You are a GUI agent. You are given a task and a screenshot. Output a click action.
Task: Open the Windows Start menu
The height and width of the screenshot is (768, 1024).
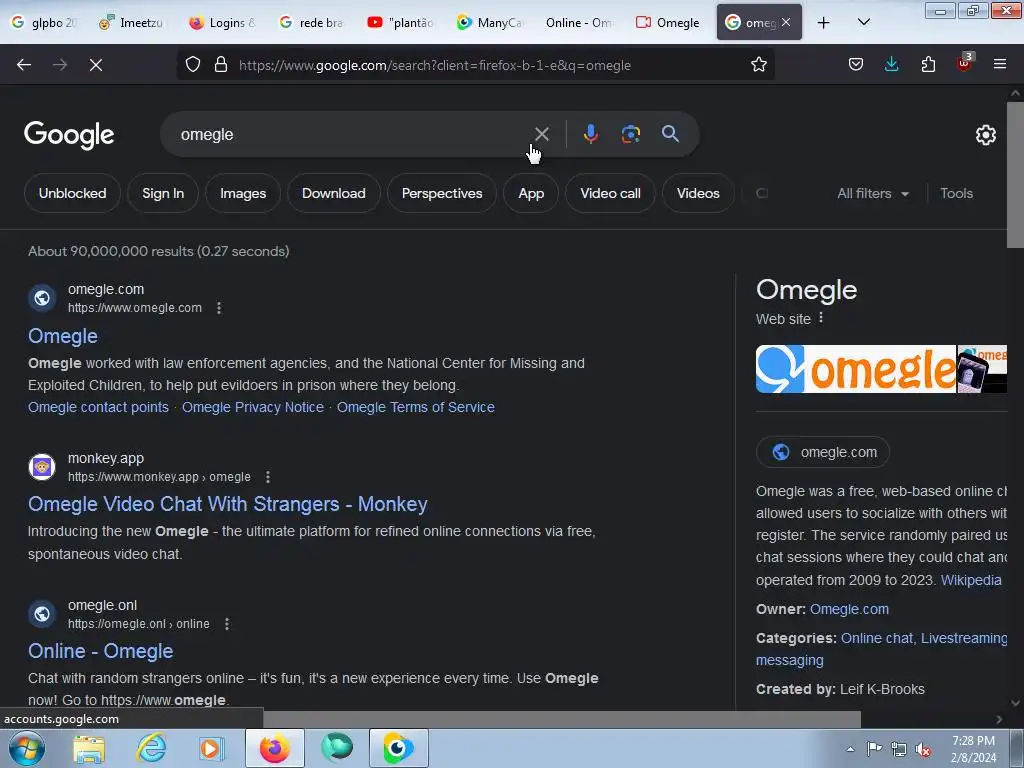(x=25, y=748)
